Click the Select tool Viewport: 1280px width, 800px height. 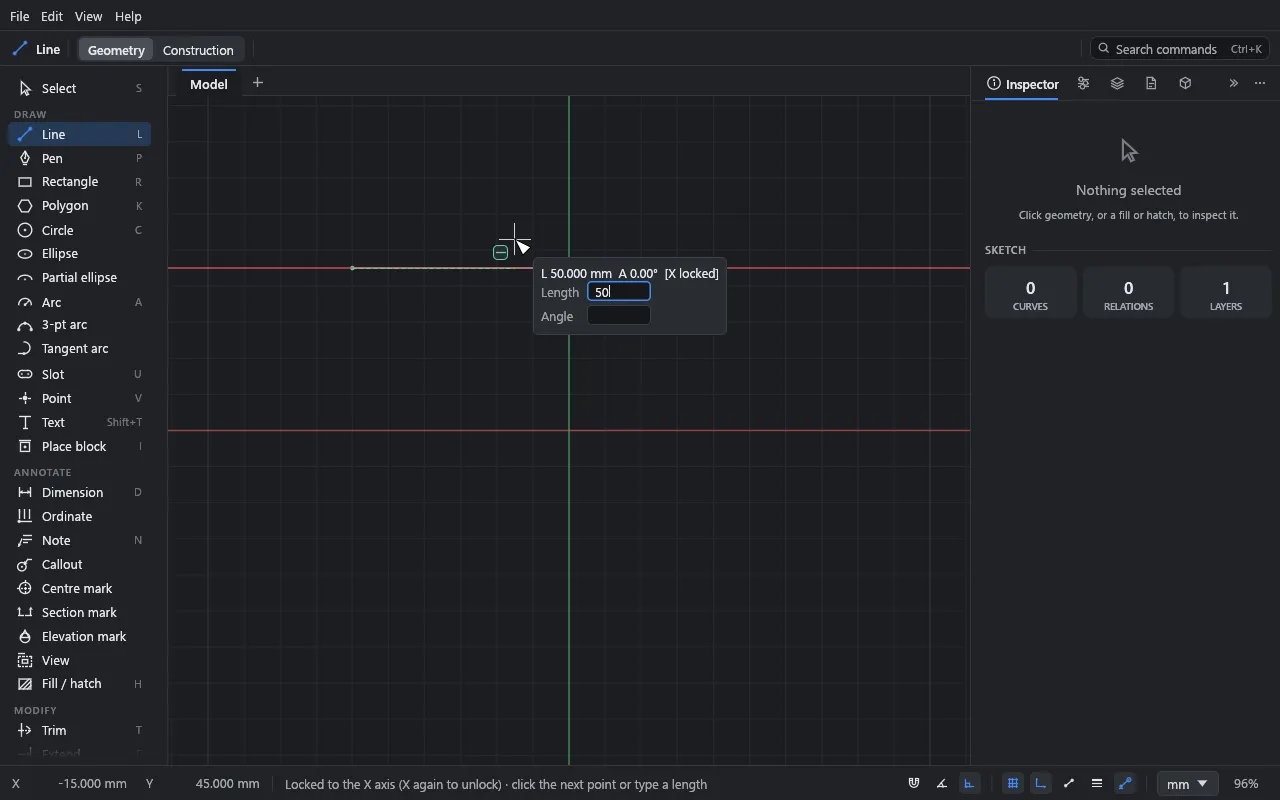(80, 88)
